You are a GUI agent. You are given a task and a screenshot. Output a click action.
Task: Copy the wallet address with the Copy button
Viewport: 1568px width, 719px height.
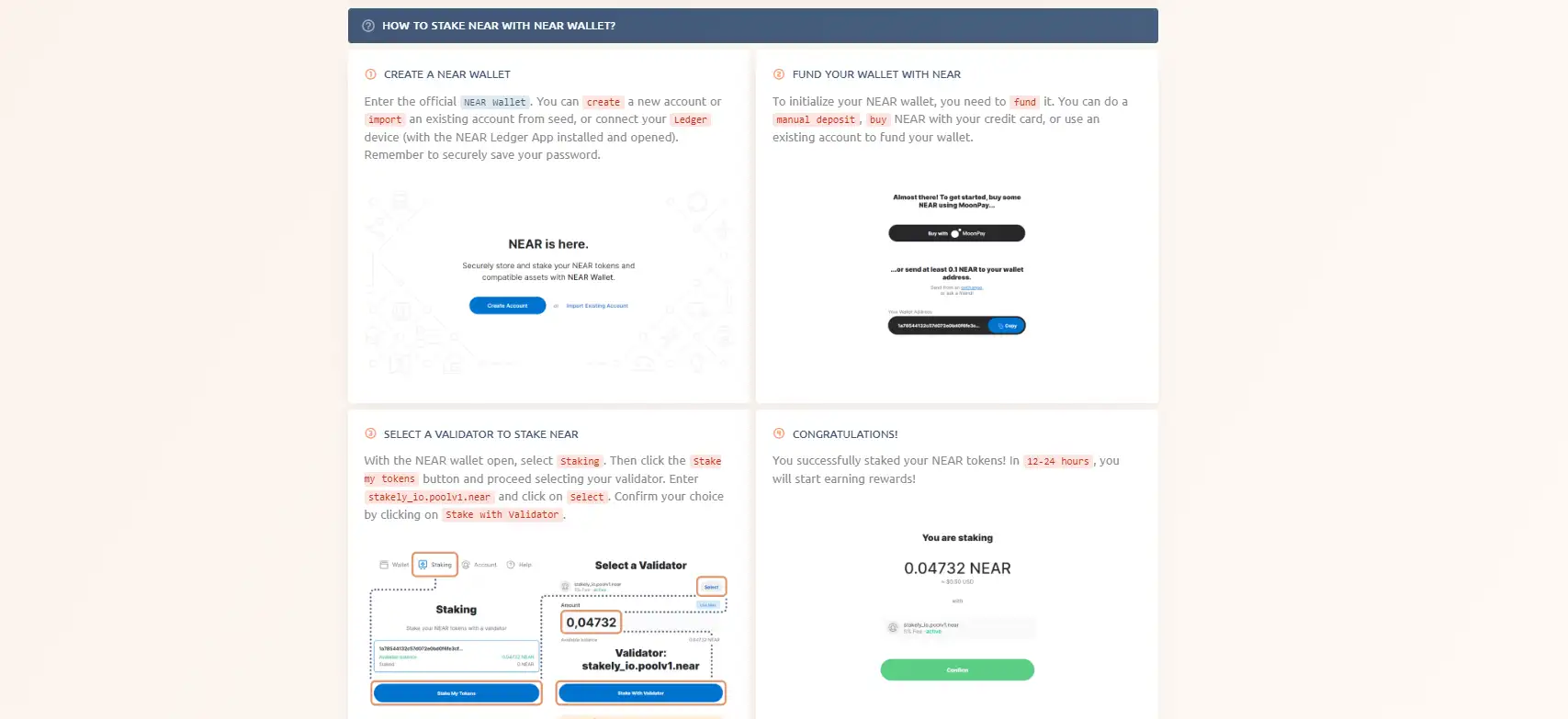coord(1008,326)
